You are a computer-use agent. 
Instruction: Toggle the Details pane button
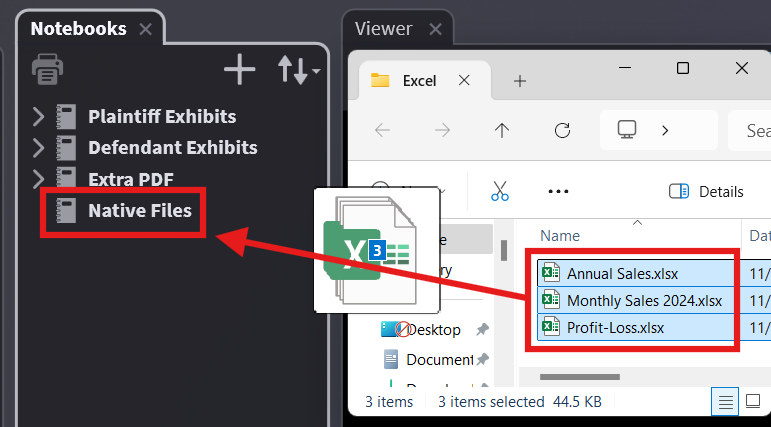706,191
